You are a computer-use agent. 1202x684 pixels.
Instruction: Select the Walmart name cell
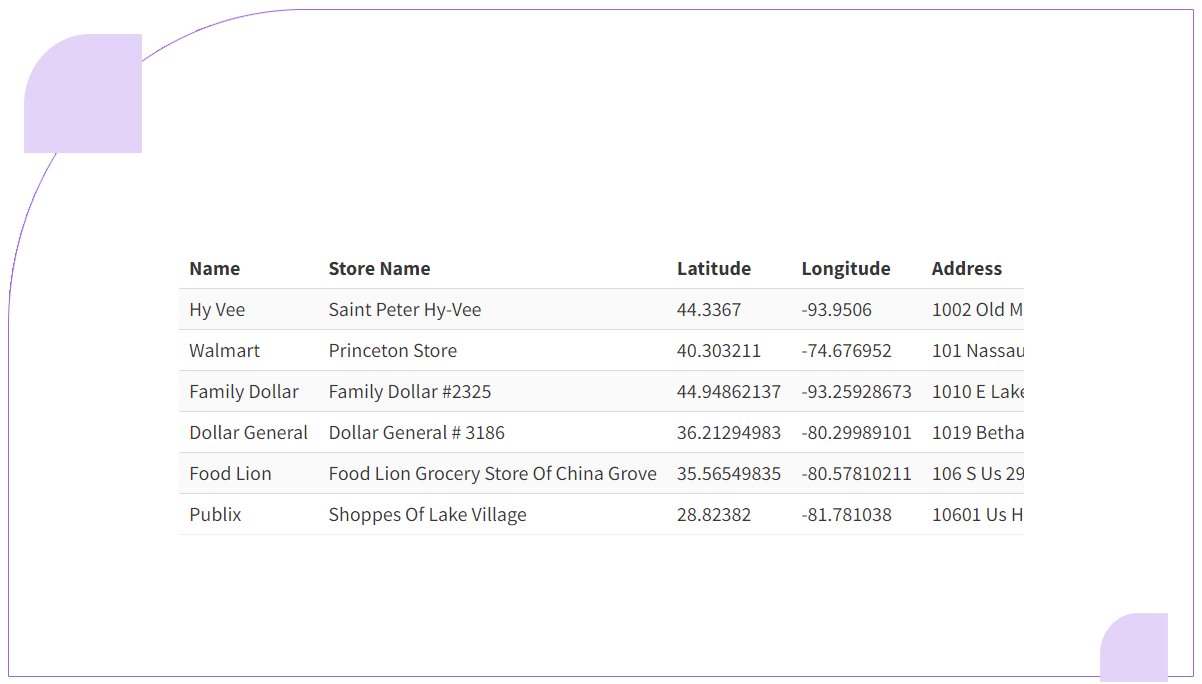224,351
